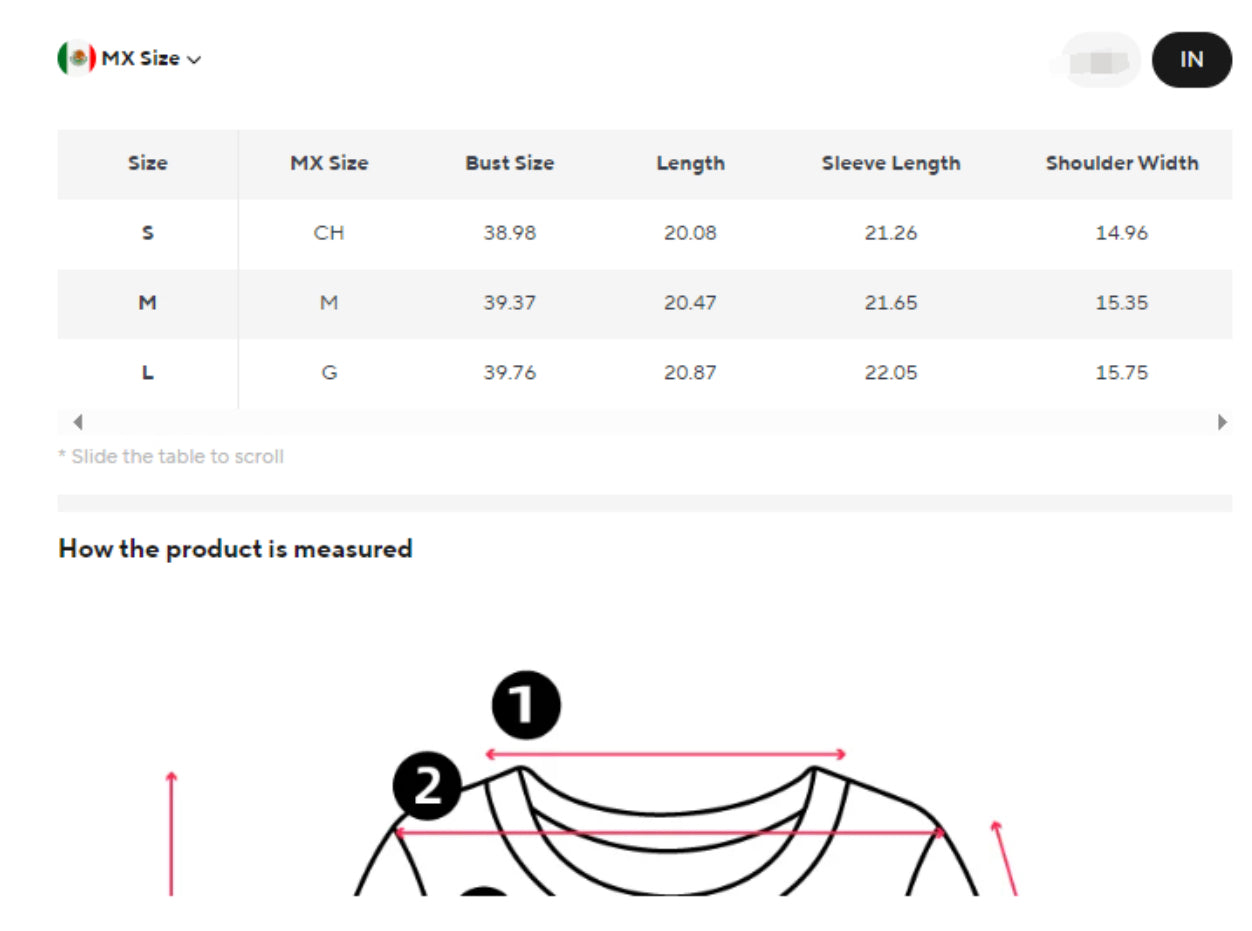Select the number 2 marker in the diagram
Image resolution: width=1252 pixels, height=931 pixels.
coord(427,786)
